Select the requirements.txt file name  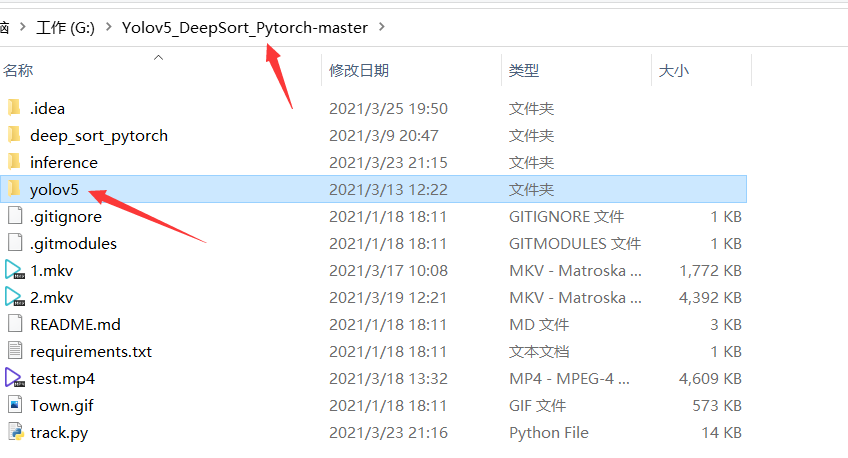tap(91, 352)
